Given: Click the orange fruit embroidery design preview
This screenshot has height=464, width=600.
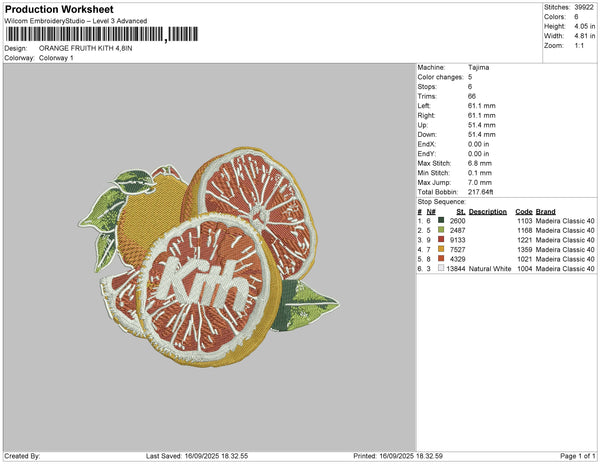Looking at the screenshot, I should click(209, 257).
